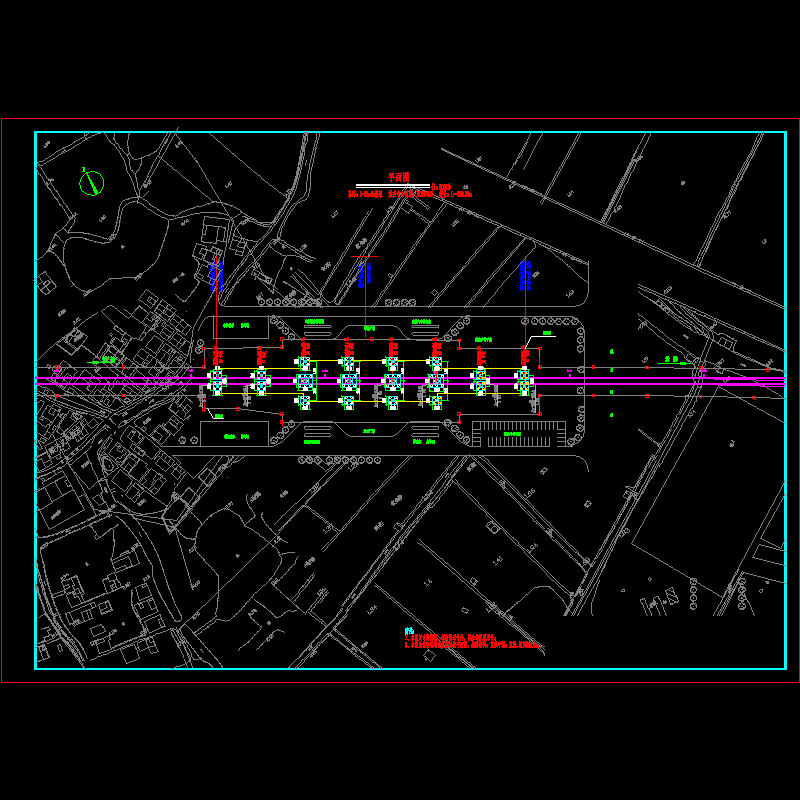Select the rectangular building outline lower-left of plaza

[x=236, y=432]
